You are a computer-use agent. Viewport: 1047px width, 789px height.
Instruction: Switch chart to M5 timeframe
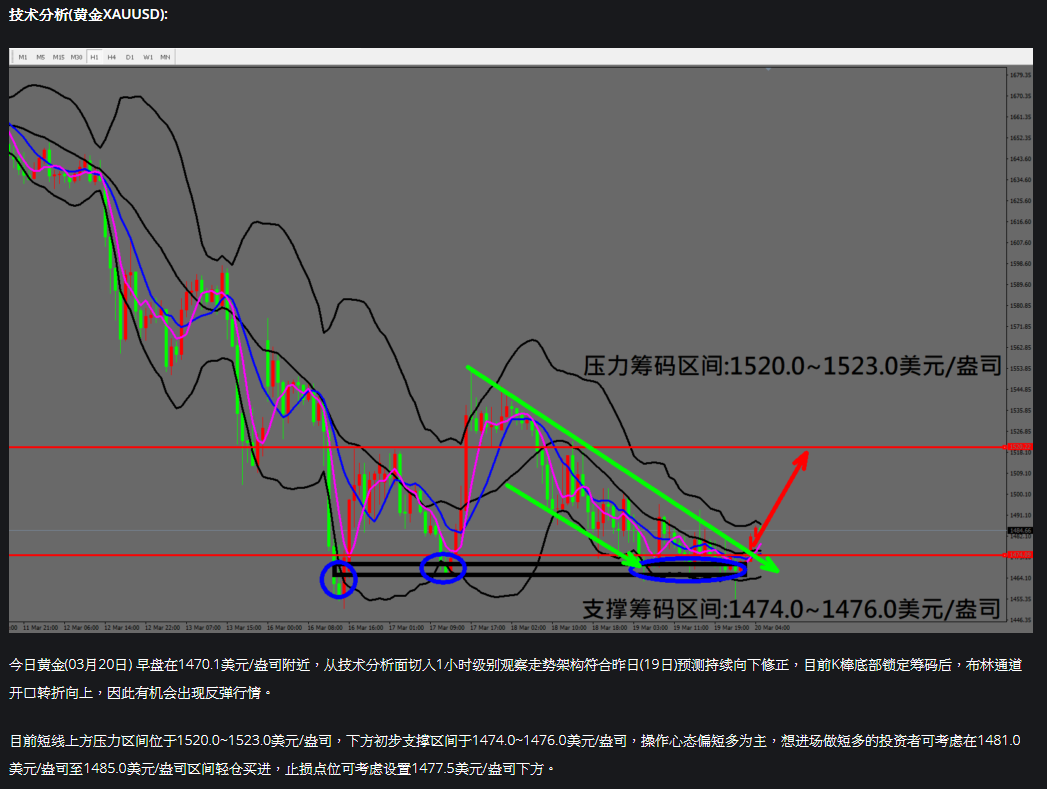click(41, 57)
